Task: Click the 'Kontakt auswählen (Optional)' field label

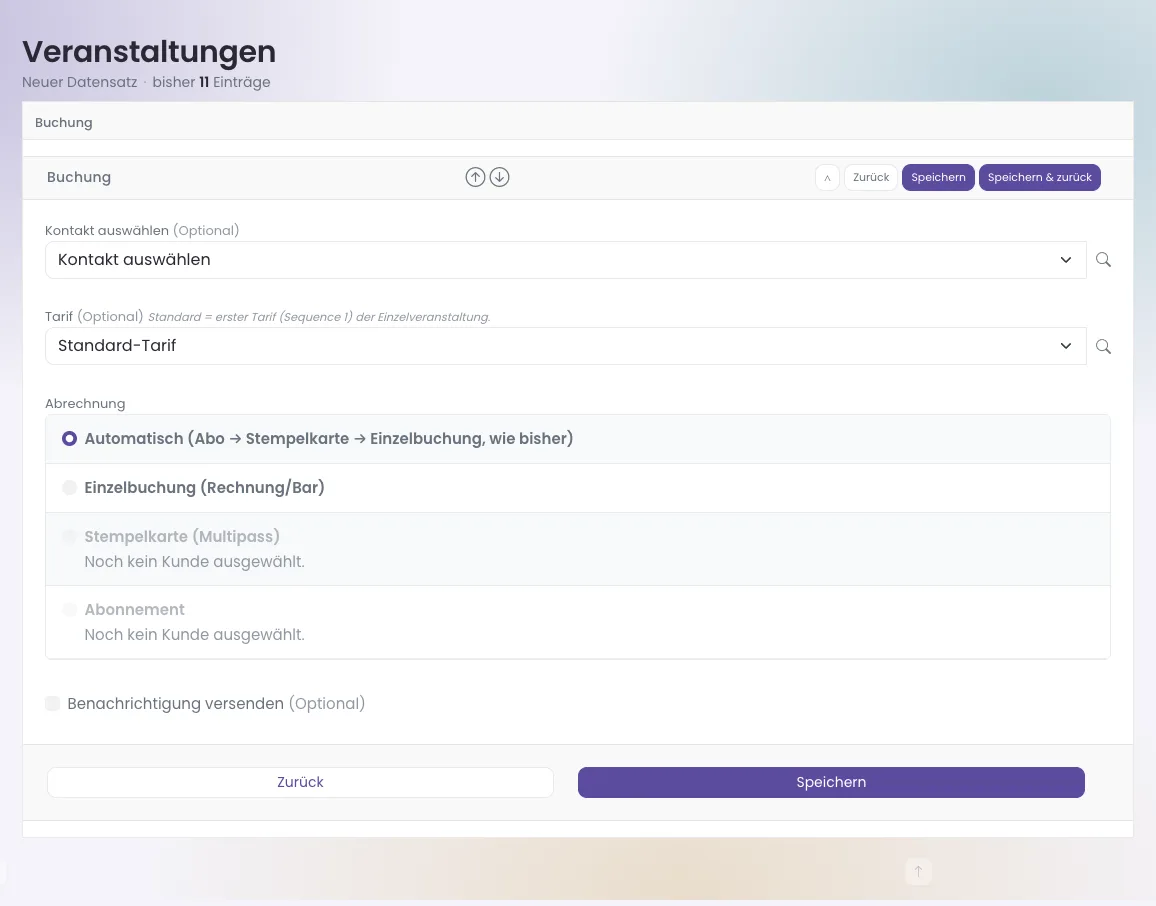Action: (142, 230)
